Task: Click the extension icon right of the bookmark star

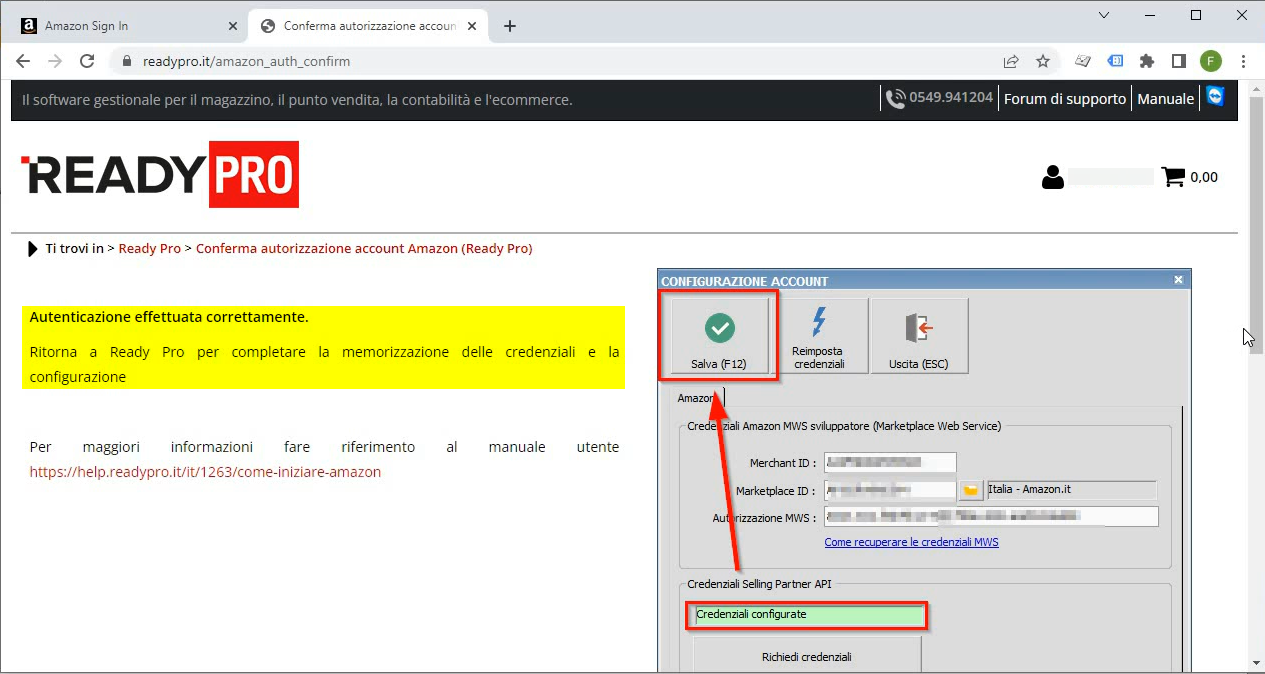Action: click(x=1083, y=61)
